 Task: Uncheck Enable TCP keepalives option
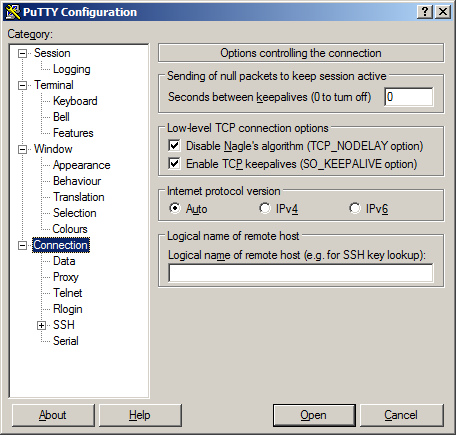pyautogui.click(x=174, y=164)
